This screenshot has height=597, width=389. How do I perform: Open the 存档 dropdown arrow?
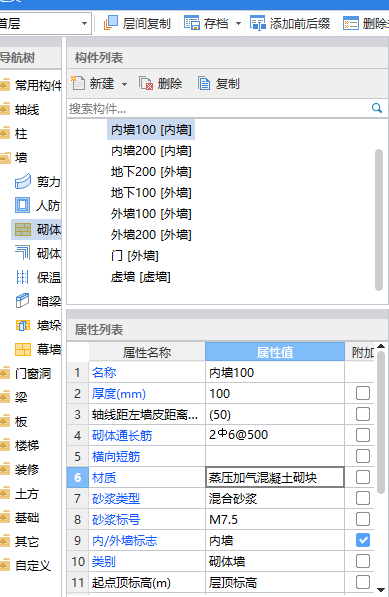(x=238, y=24)
